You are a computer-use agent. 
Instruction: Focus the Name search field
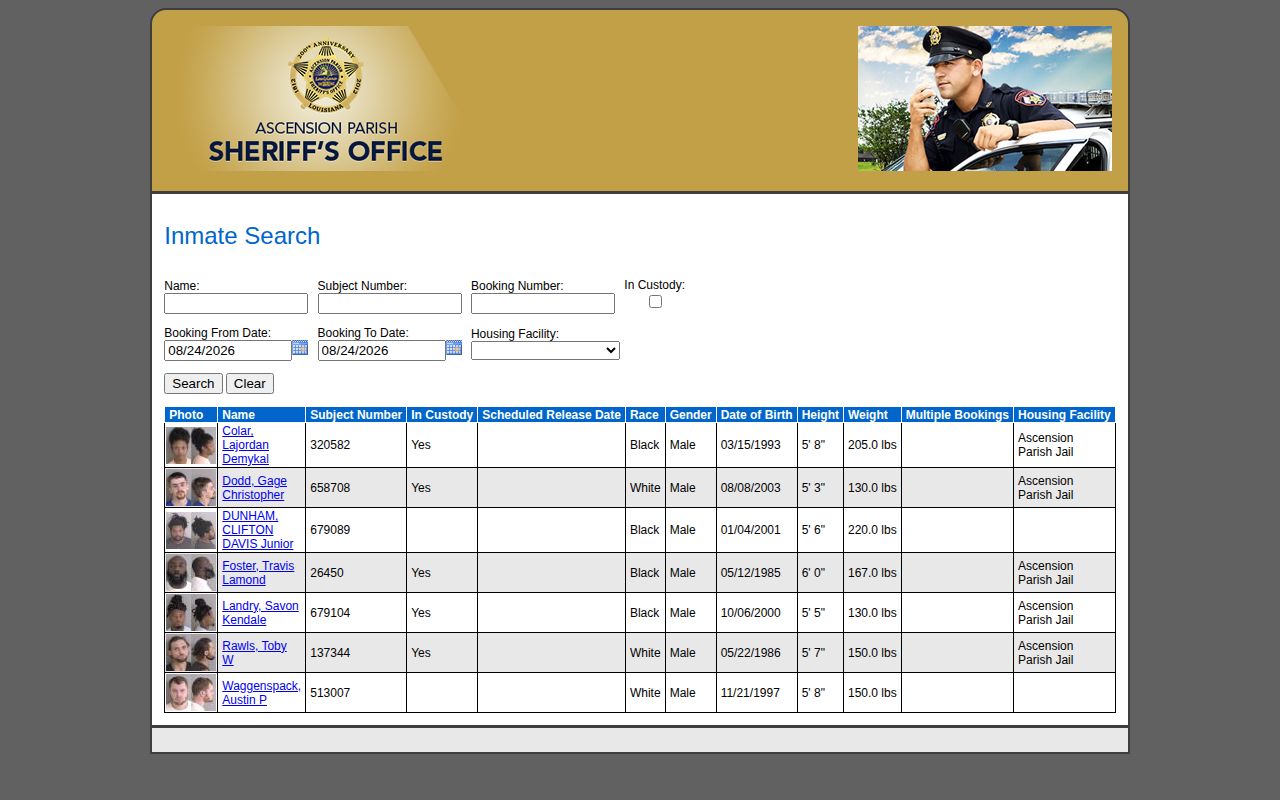tap(236, 303)
